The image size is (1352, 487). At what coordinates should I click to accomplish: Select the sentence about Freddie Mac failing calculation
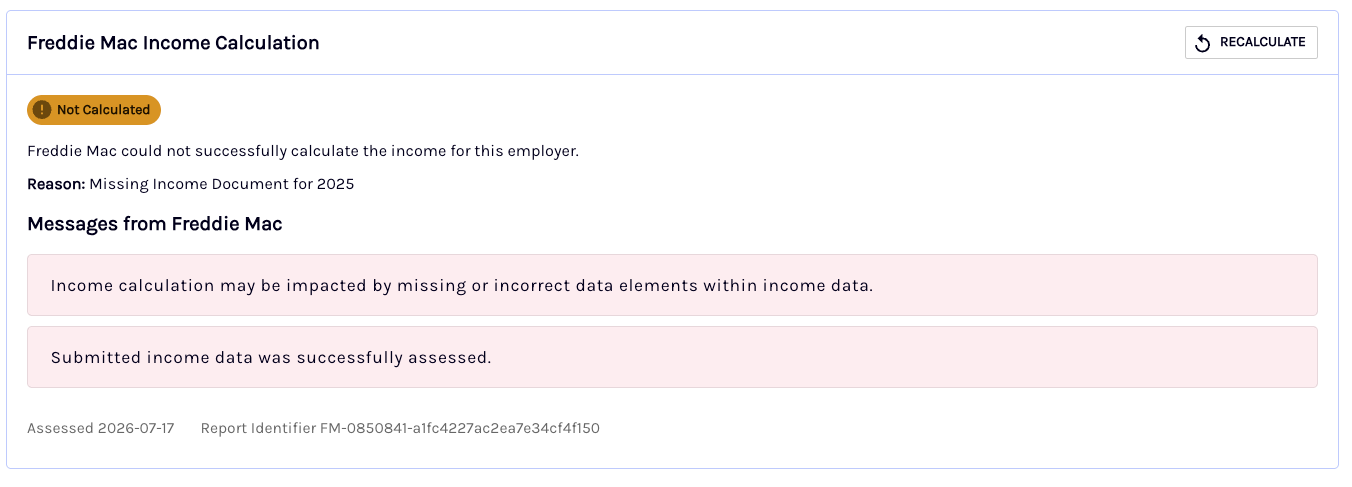click(x=303, y=152)
